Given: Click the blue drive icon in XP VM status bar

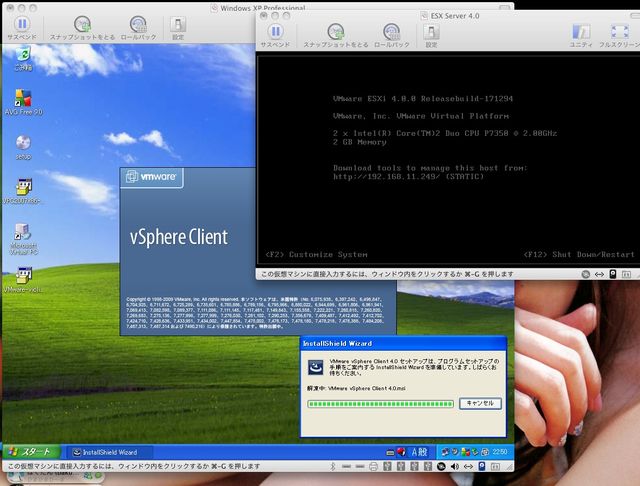Looking at the screenshot, I should tap(482, 466).
